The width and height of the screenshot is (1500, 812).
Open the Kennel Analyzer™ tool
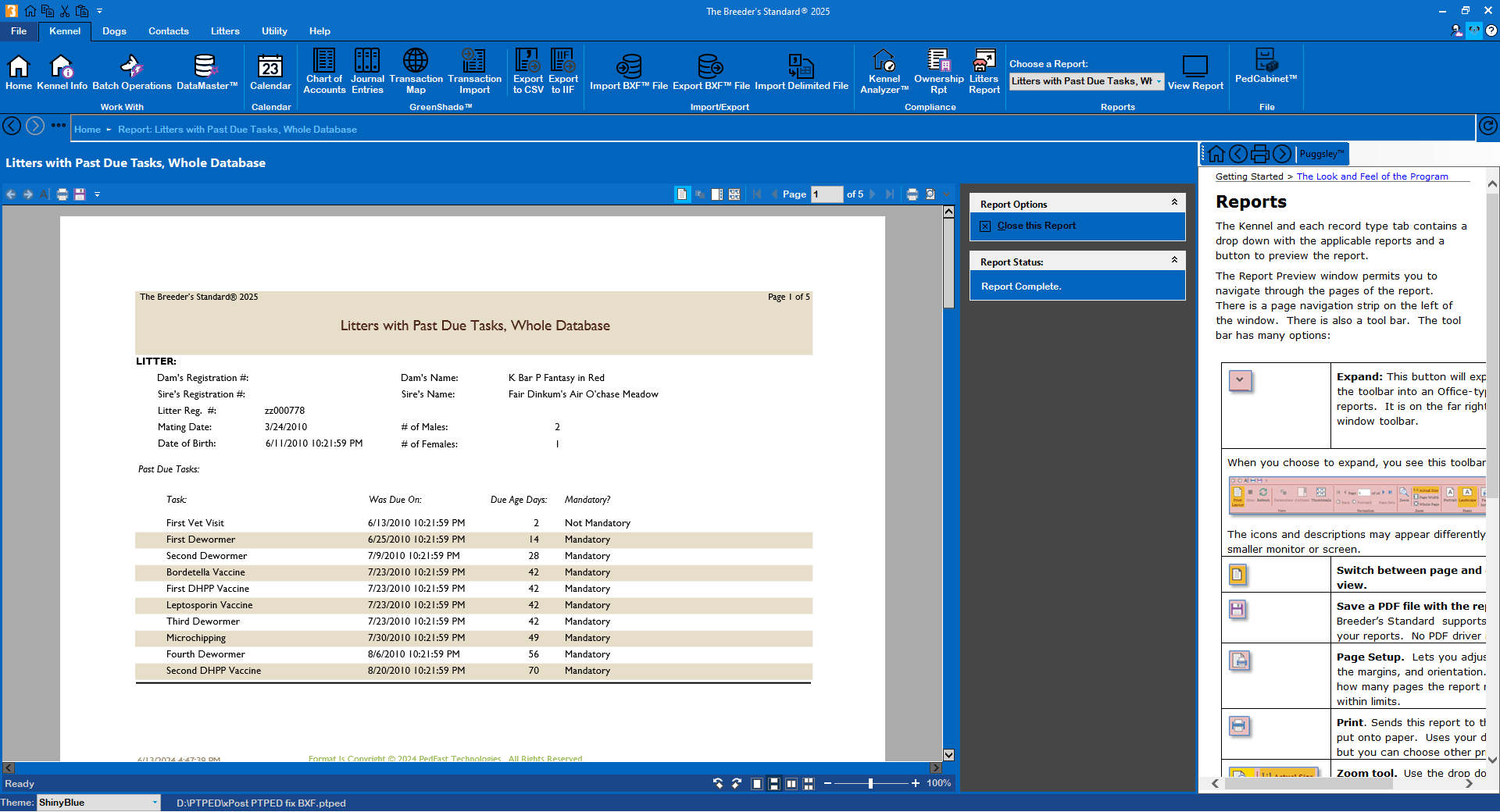(x=884, y=70)
